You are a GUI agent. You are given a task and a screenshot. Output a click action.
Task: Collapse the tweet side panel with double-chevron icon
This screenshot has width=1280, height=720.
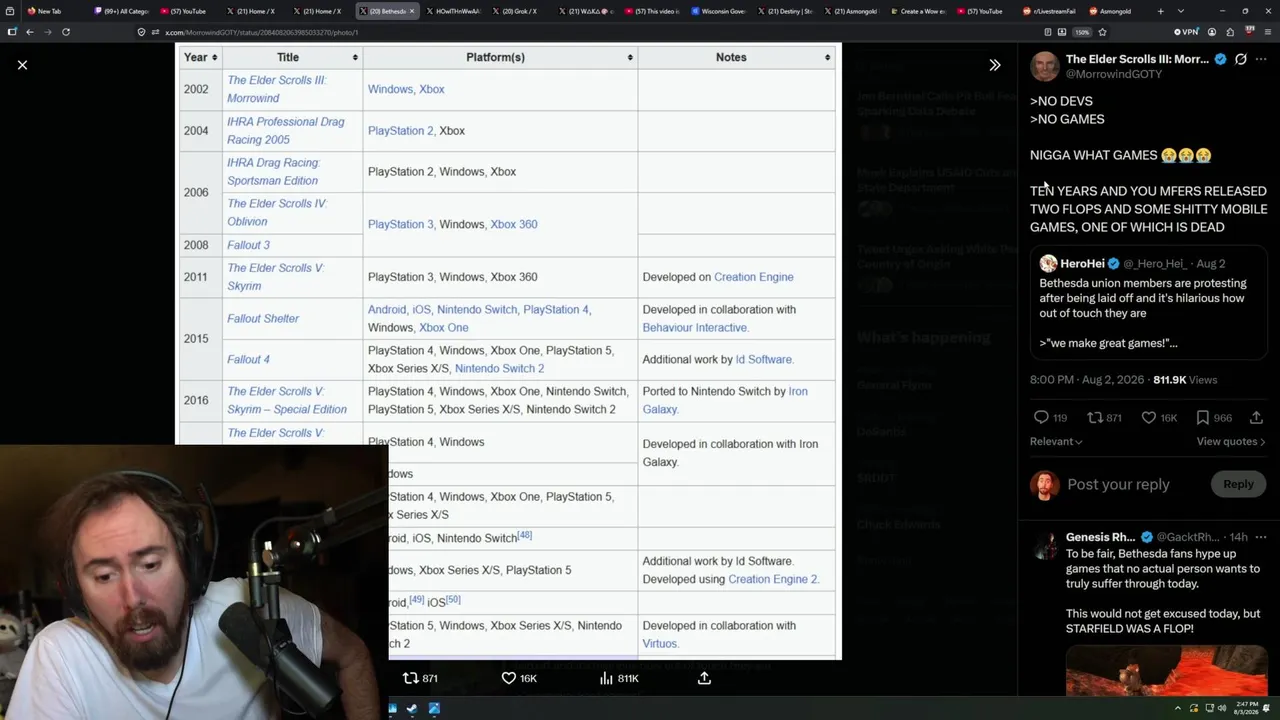(994, 65)
